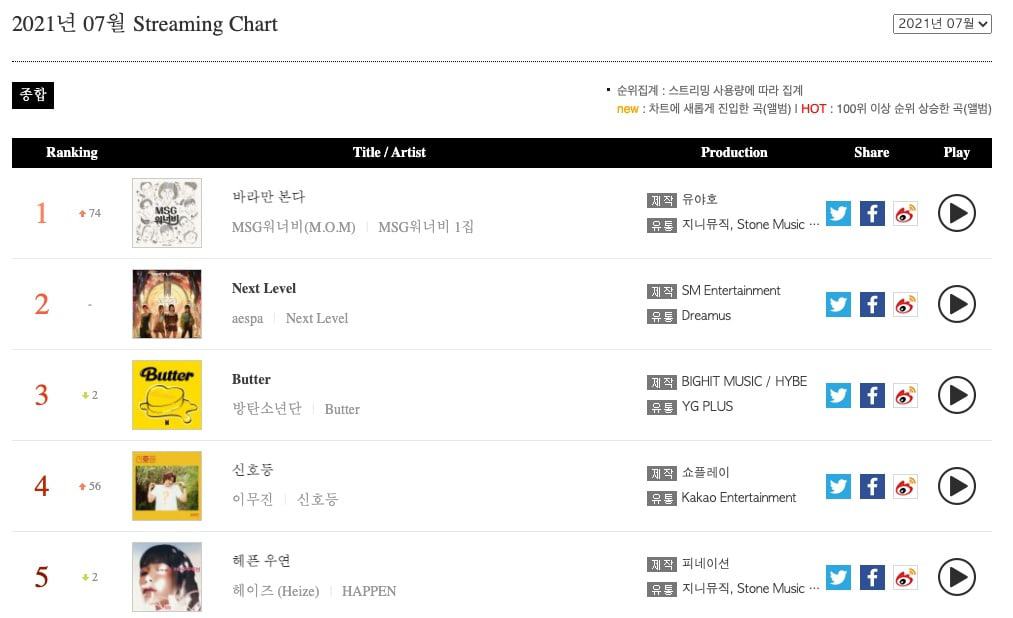Viewport: 1013px width, 618px height.
Task: Open the Next Level song title link
Action: click(264, 288)
